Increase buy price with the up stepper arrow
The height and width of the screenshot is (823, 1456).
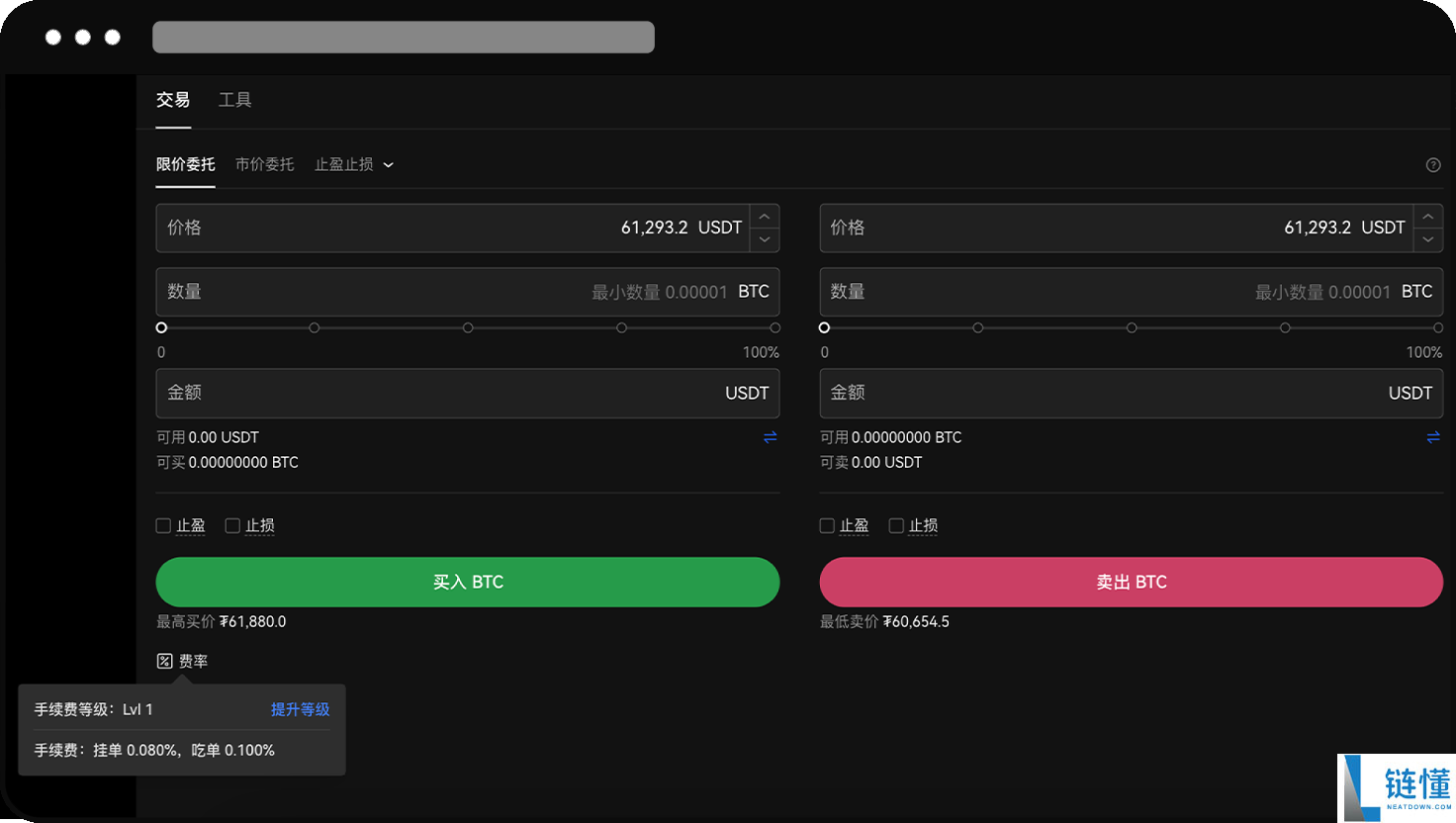tap(765, 216)
